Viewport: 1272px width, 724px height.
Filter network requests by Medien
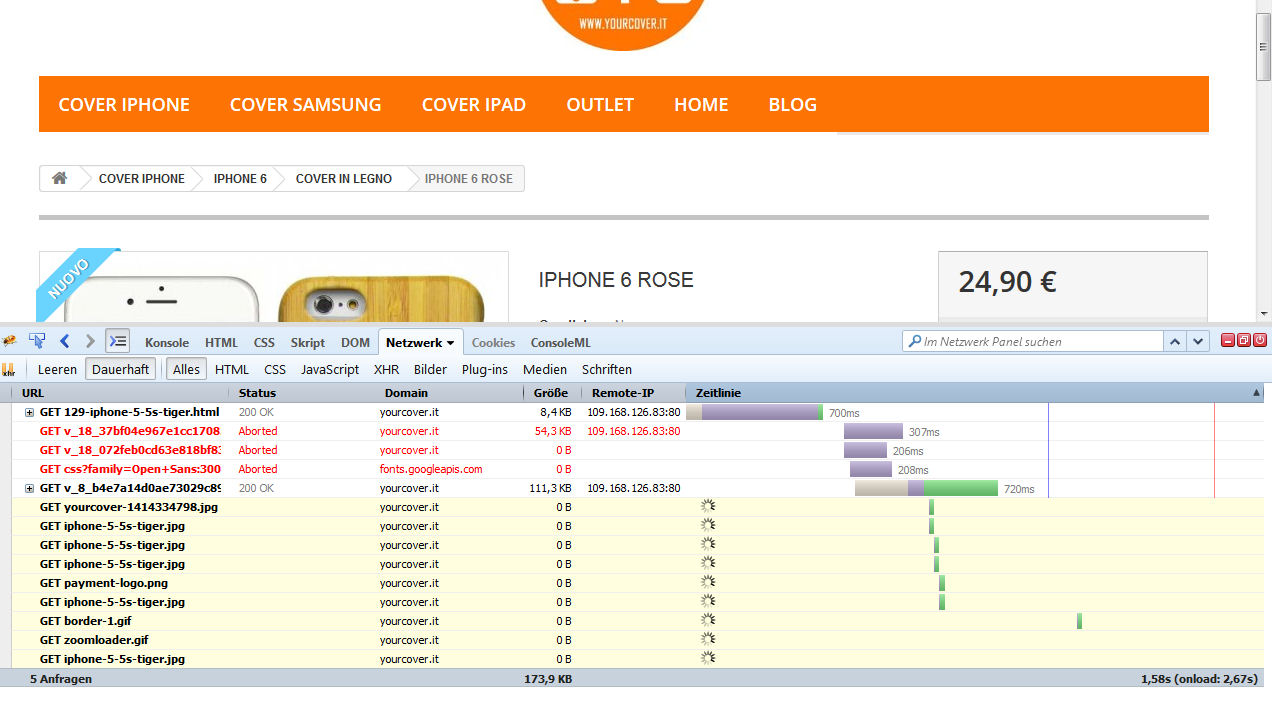click(545, 369)
